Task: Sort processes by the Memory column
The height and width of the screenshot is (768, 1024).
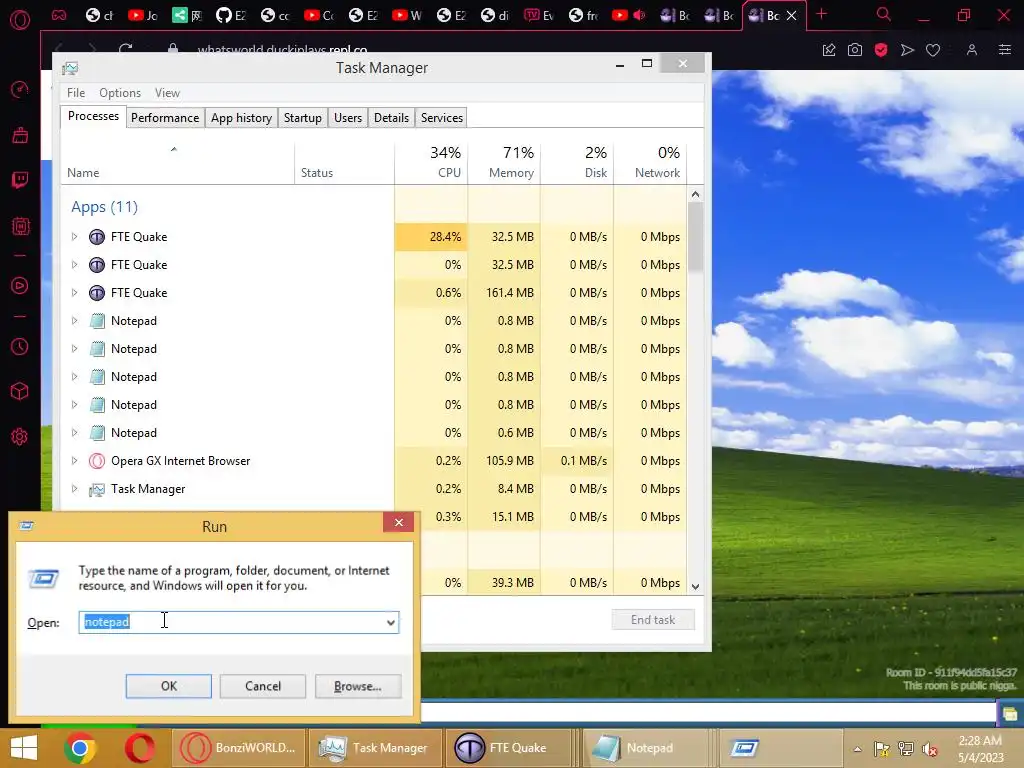Action: click(x=504, y=162)
